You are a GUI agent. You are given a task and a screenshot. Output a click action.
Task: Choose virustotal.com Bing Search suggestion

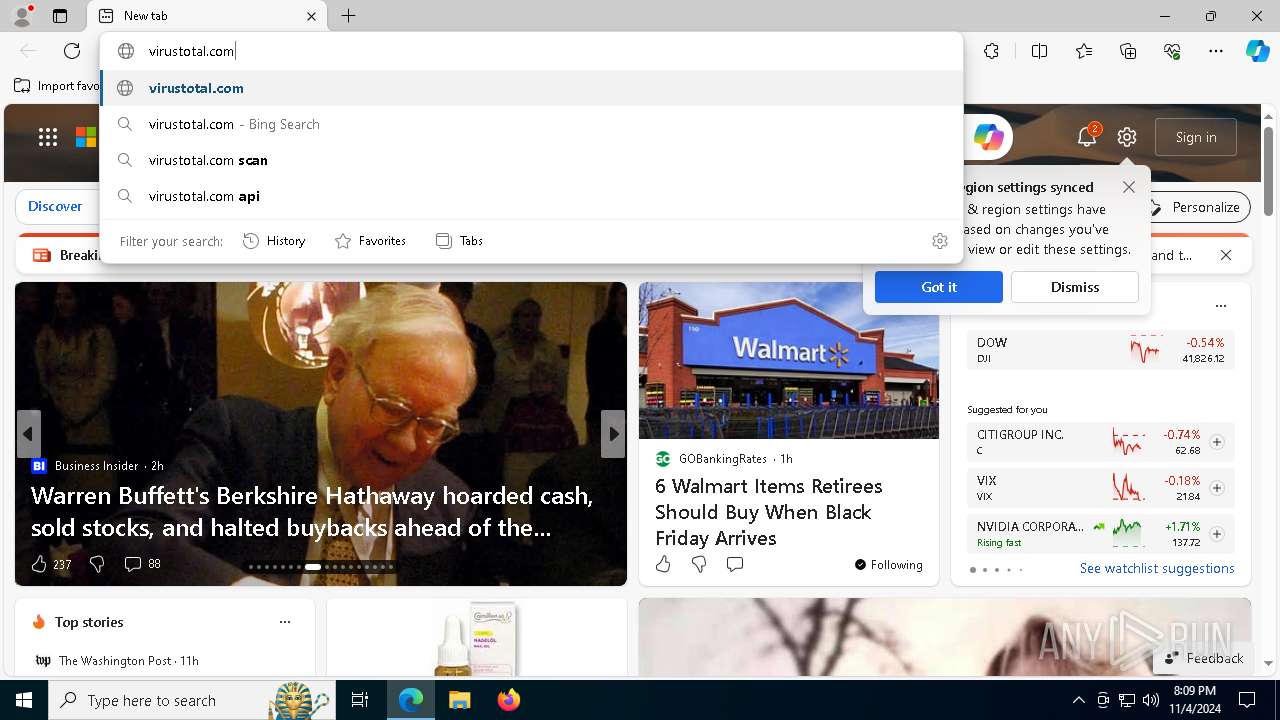point(531,124)
